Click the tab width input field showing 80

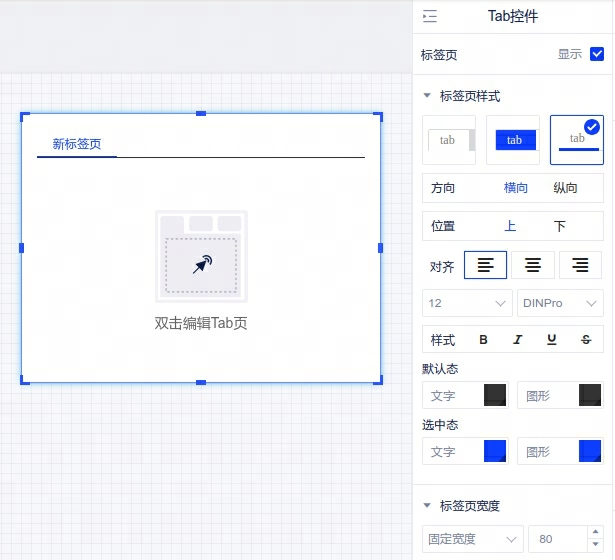tap(555, 539)
